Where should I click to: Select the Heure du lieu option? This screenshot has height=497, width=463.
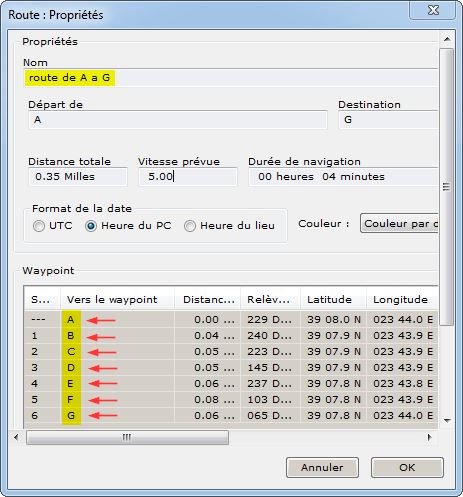[x=190, y=226]
